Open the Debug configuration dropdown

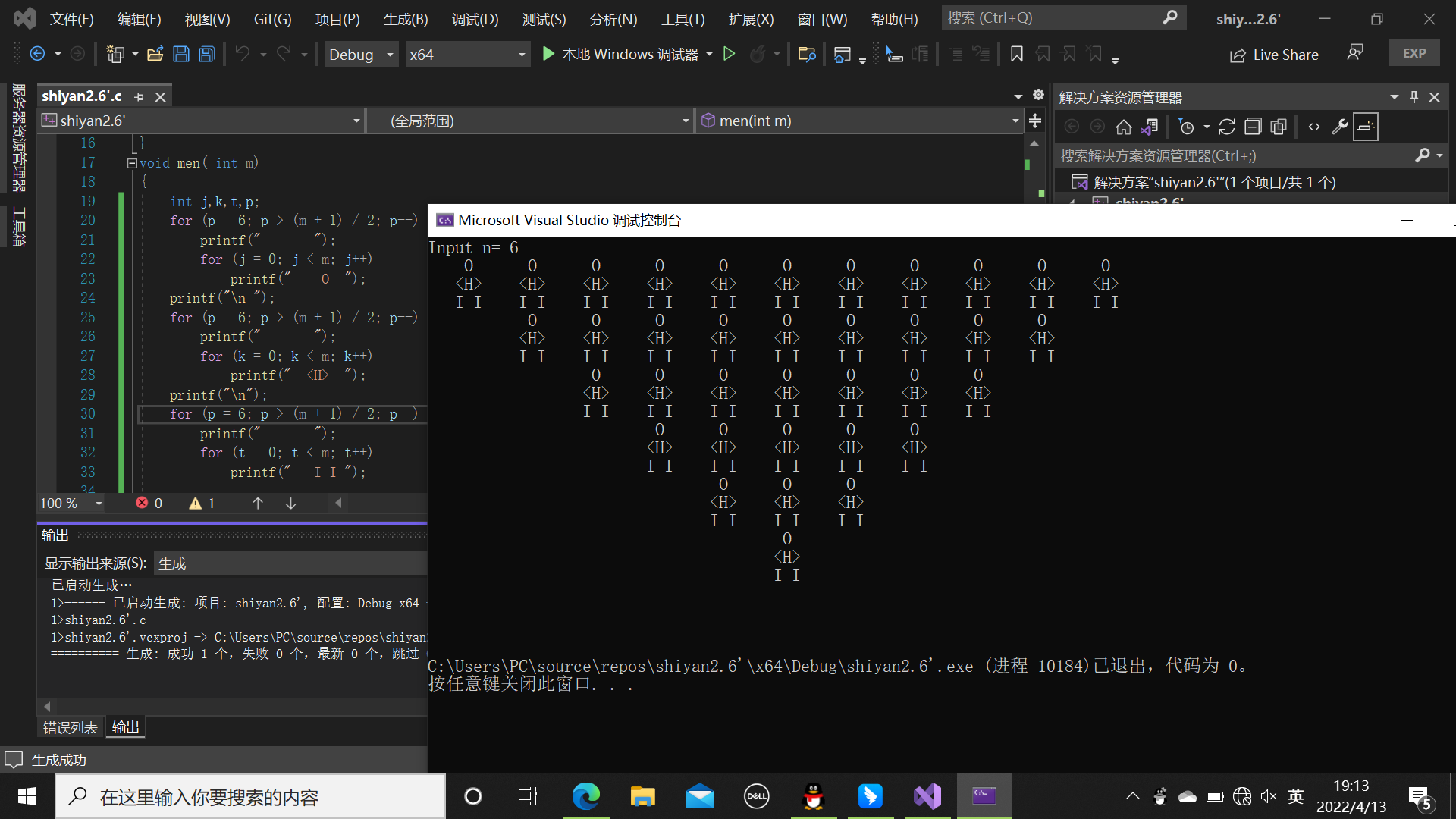[361, 55]
